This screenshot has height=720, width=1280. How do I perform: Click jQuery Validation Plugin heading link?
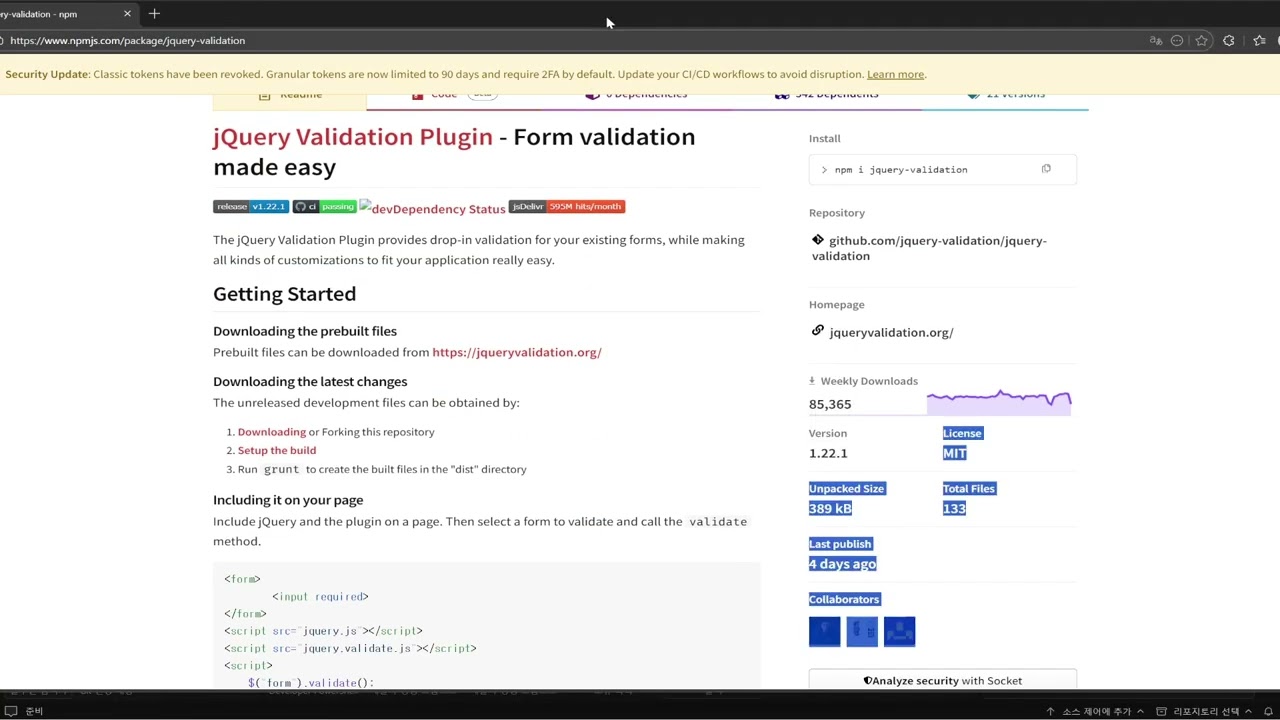(353, 136)
